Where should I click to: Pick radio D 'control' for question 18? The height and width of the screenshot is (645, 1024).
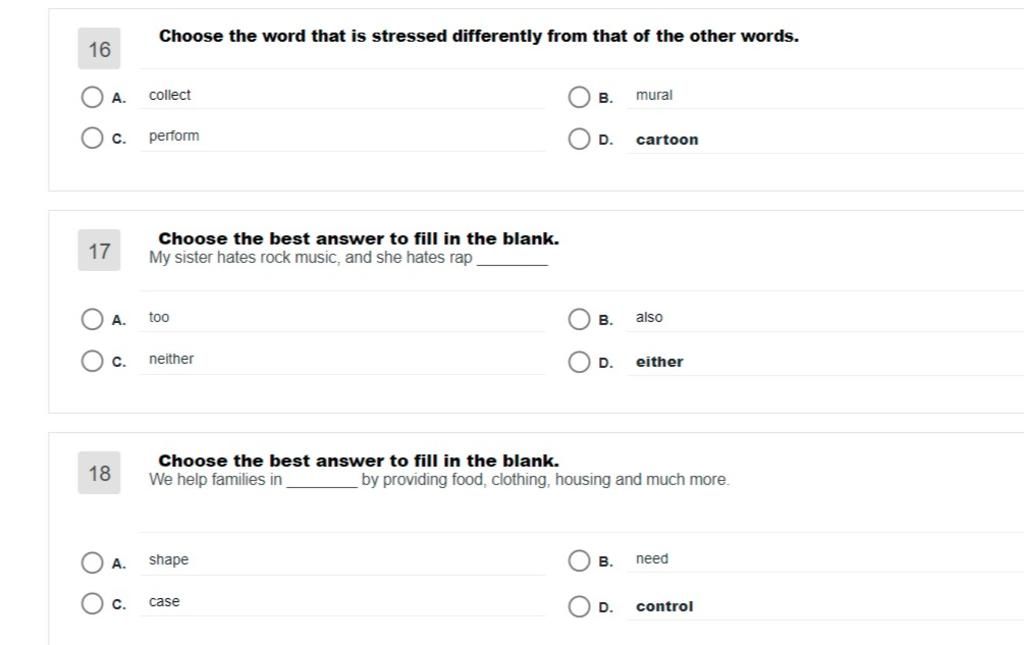click(x=579, y=606)
